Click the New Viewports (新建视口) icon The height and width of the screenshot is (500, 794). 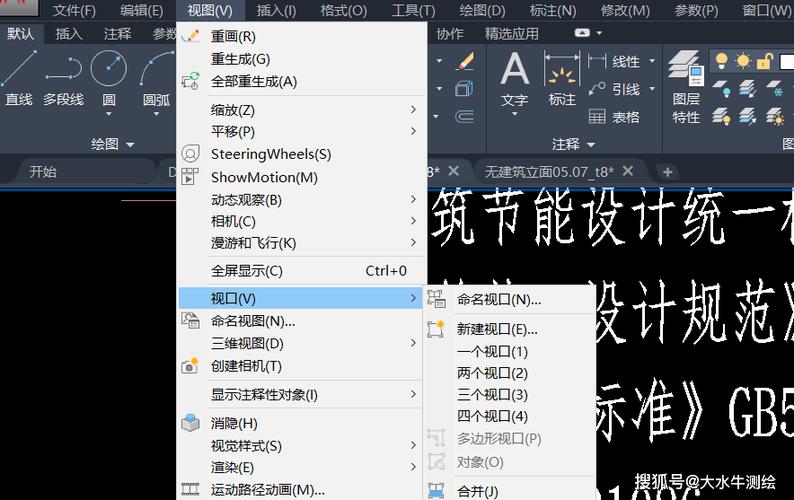click(436, 329)
